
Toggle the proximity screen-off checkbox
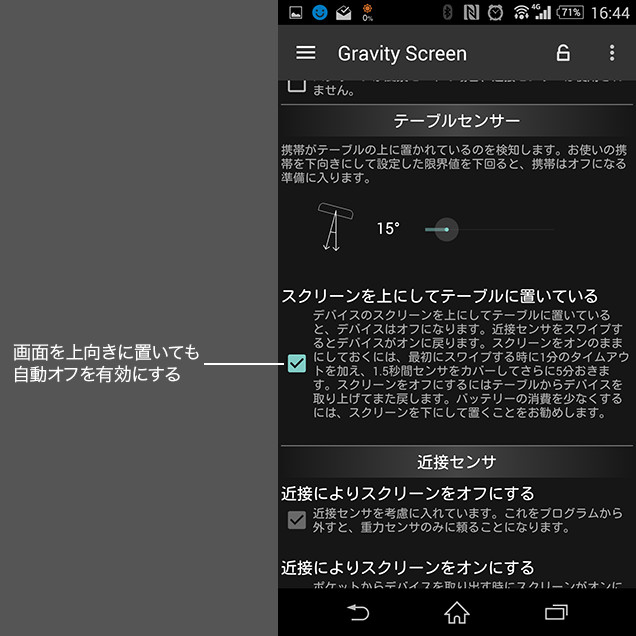click(297, 520)
